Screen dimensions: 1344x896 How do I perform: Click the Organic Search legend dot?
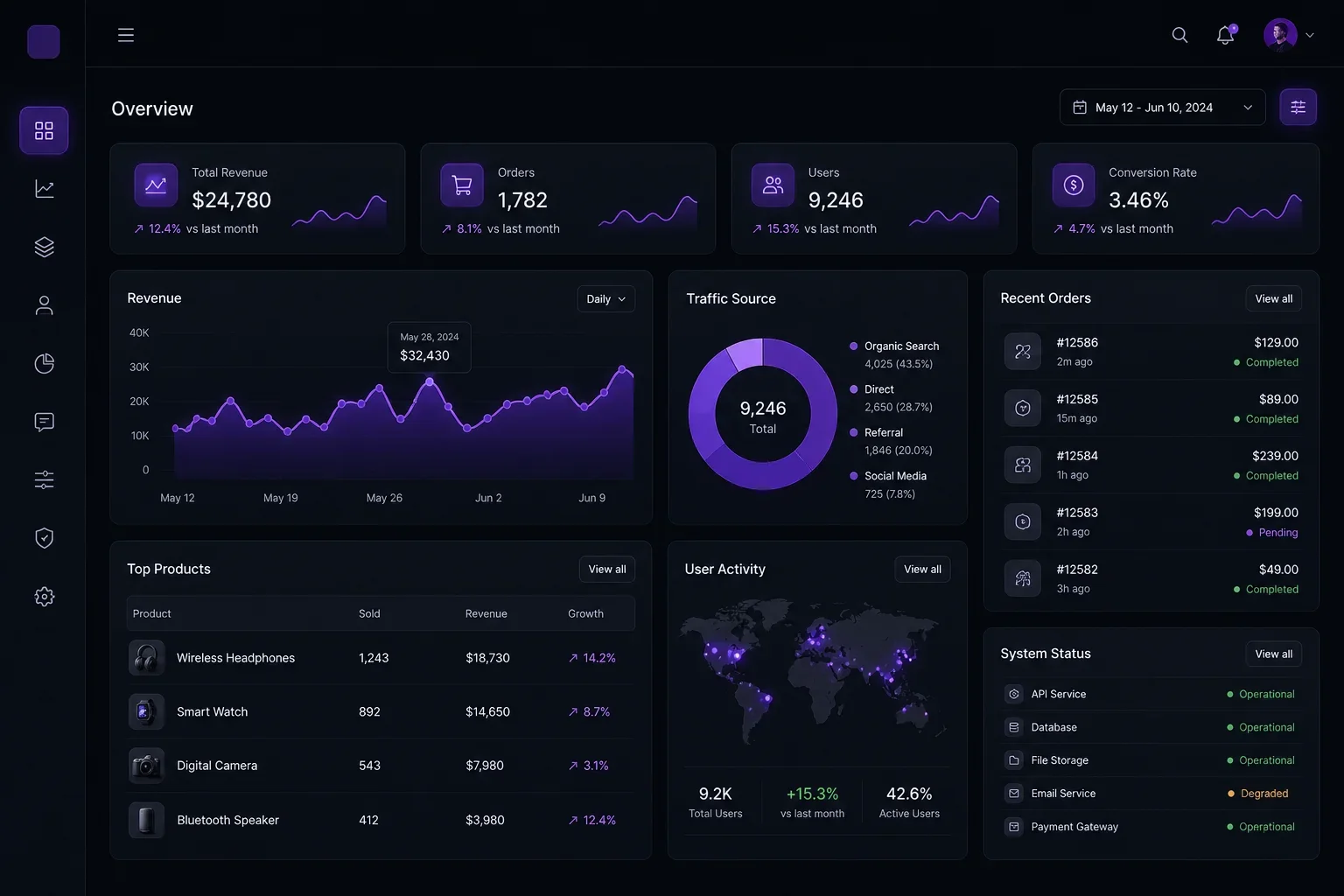[x=854, y=346]
